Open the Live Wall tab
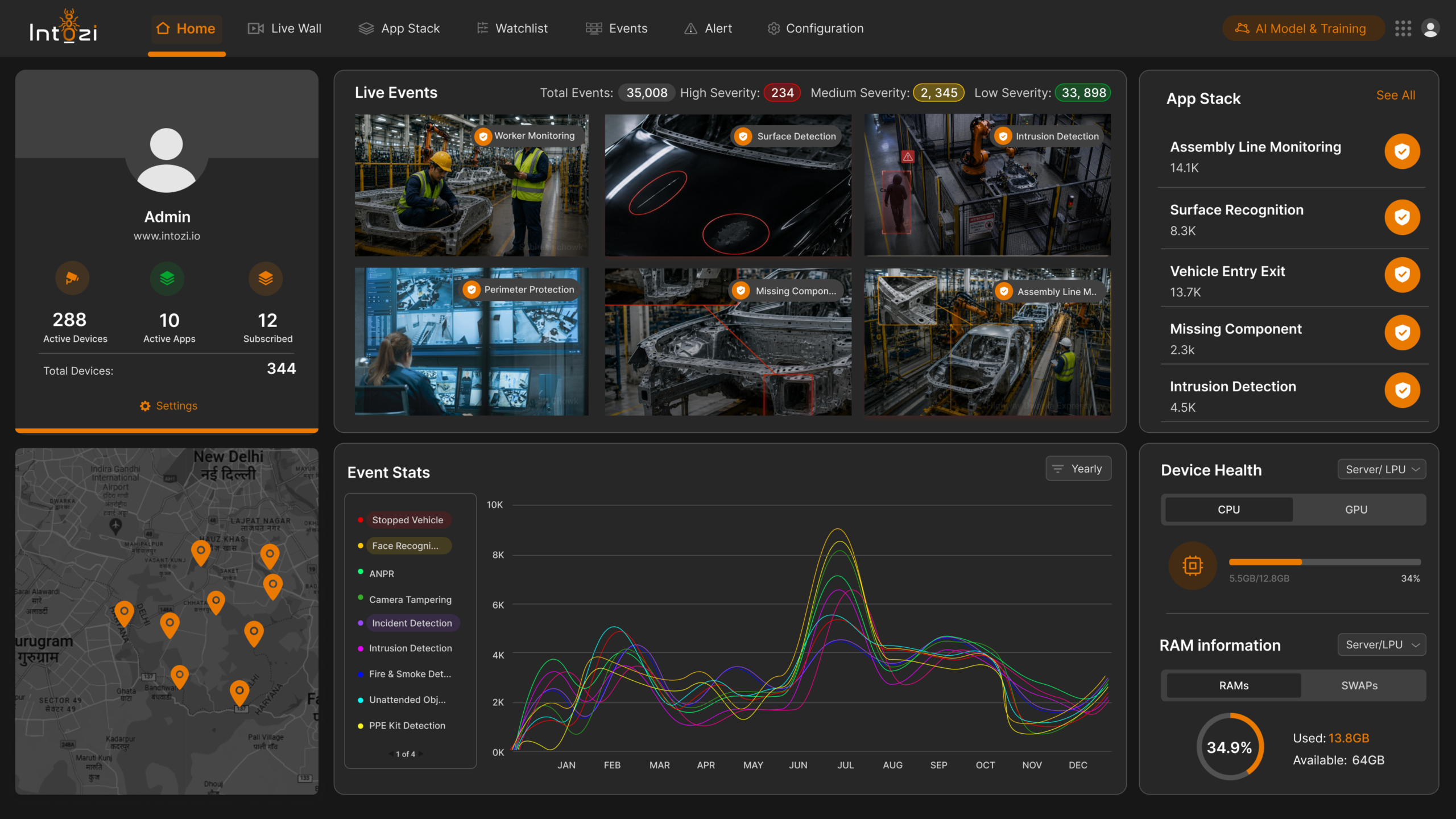The width and height of the screenshot is (1456, 819). 284,28
